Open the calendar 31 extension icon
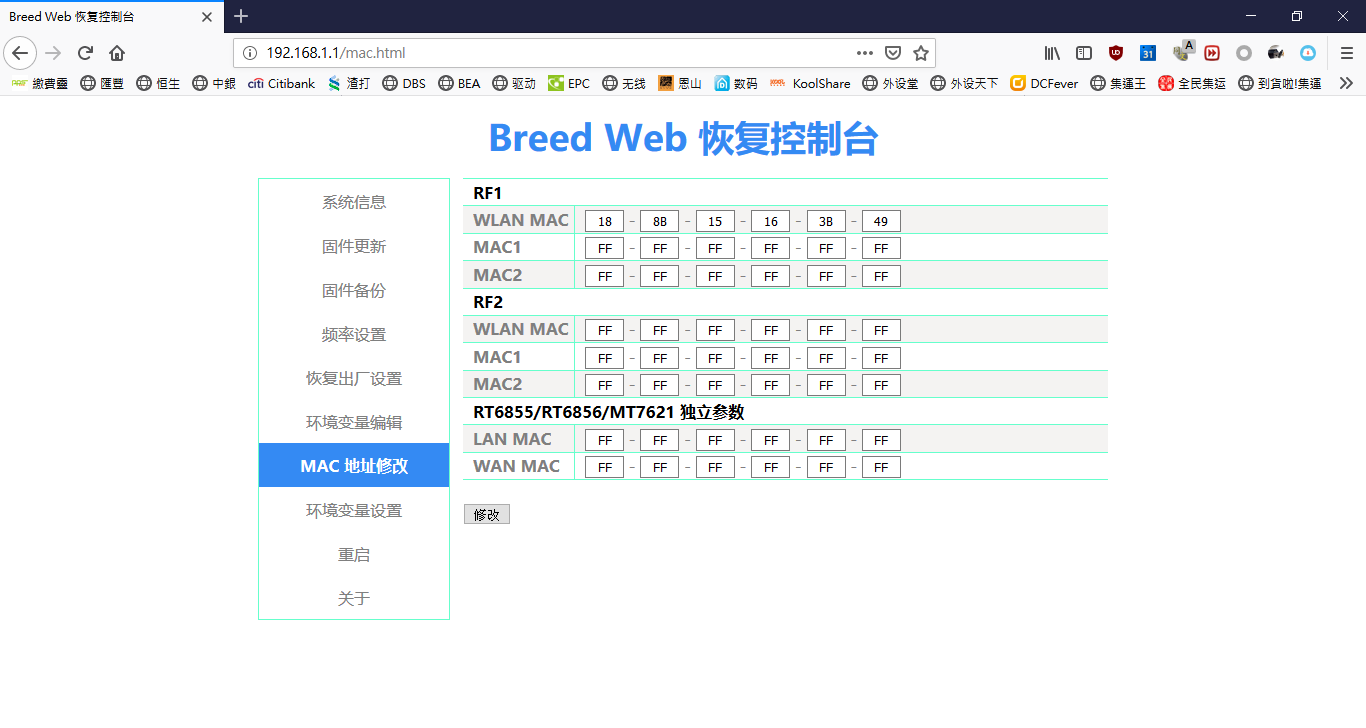The width and height of the screenshot is (1366, 728). click(1148, 53)
